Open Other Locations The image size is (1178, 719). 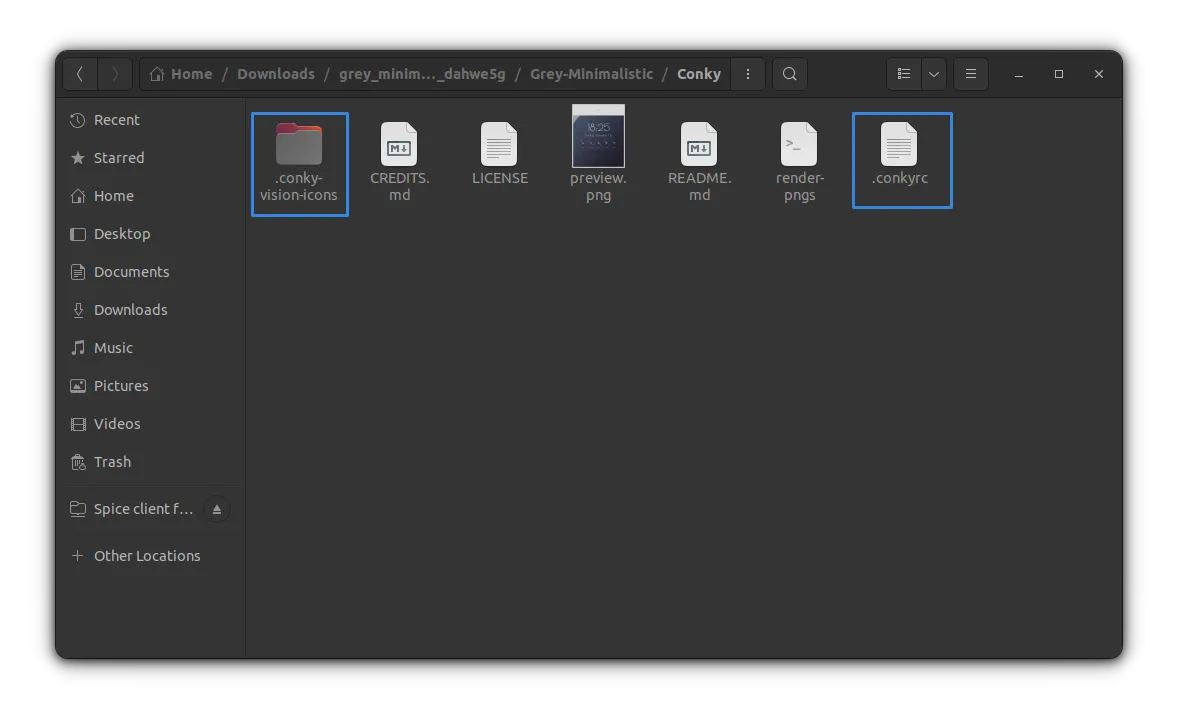[x=146, y=555]
